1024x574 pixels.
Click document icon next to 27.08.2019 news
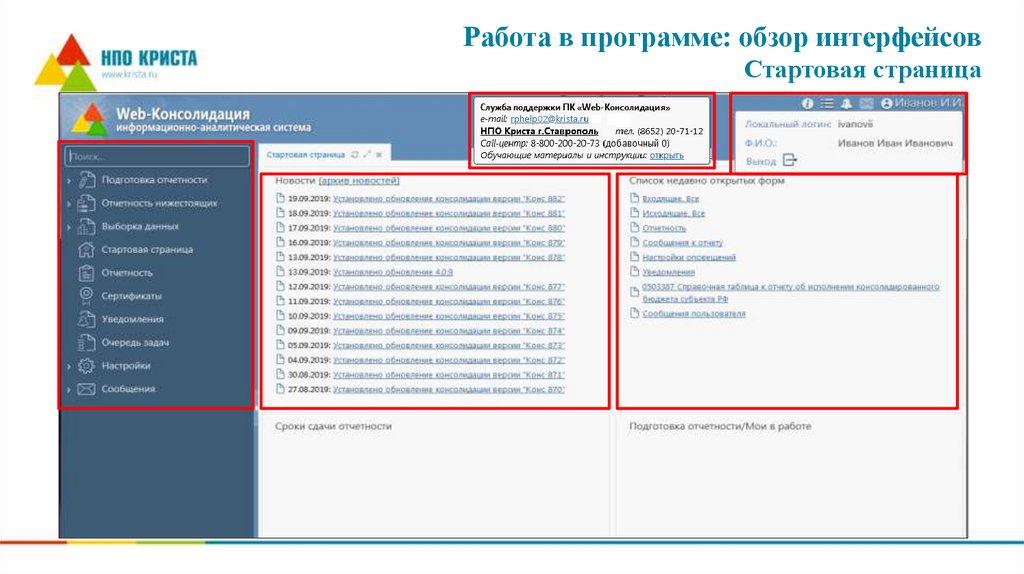point(280,389)
